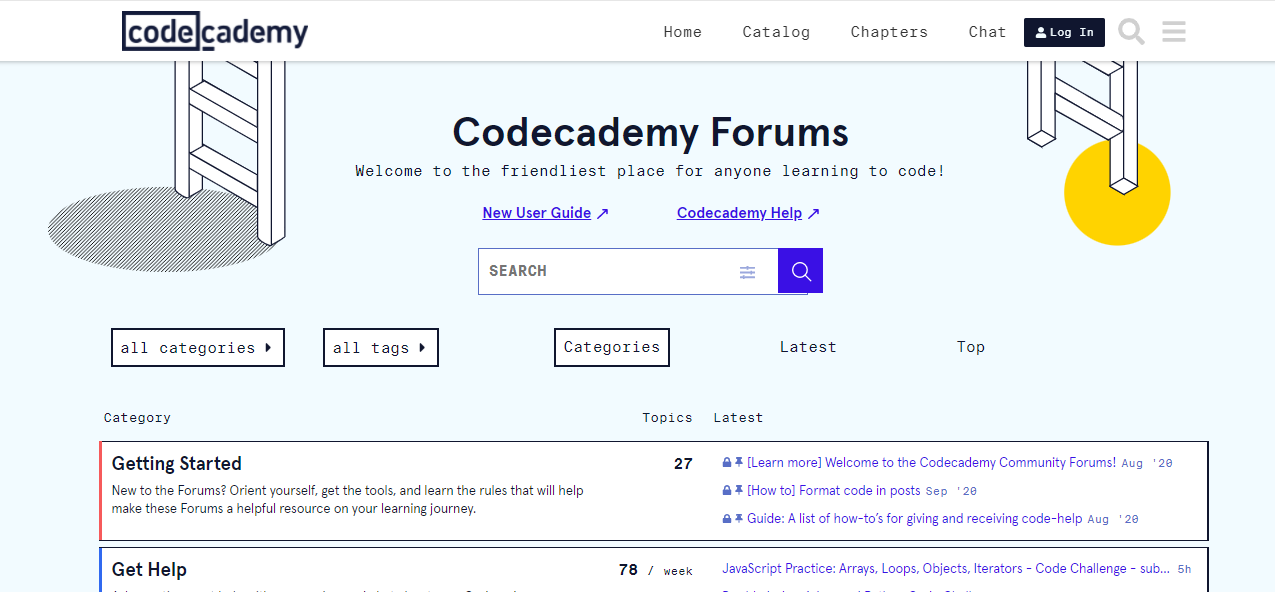1275x592 pixels.
Task: Click the Log In button
Action: click(1064, 32)
